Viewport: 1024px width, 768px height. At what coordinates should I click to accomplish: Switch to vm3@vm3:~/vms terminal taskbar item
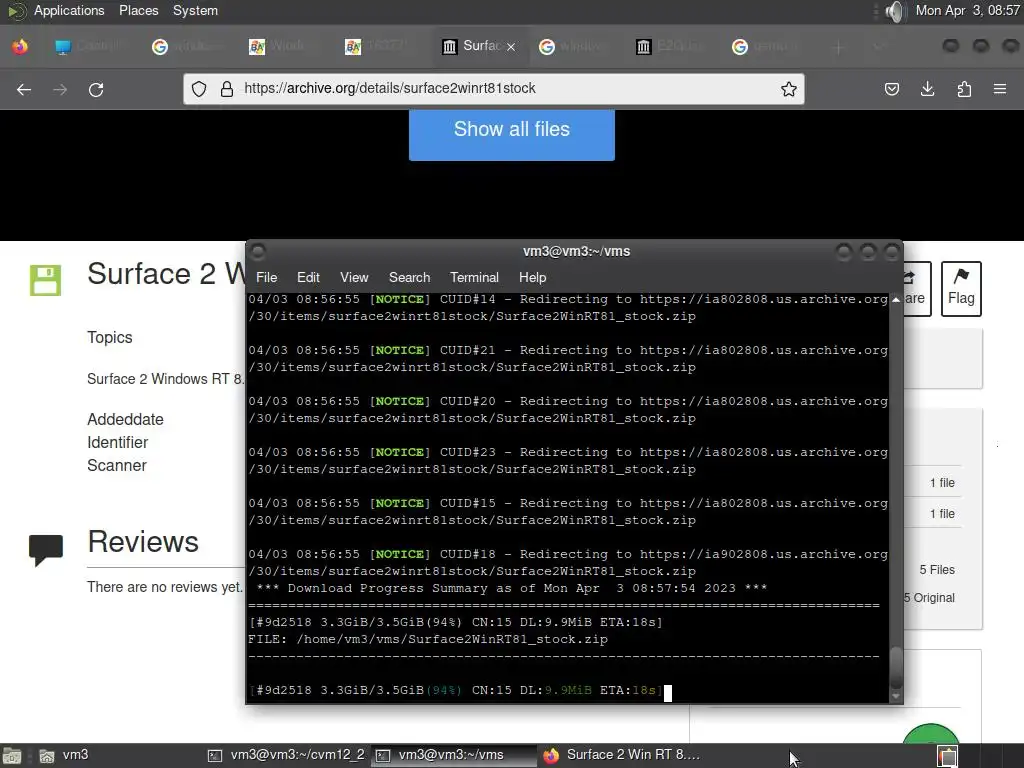[452, 755]
